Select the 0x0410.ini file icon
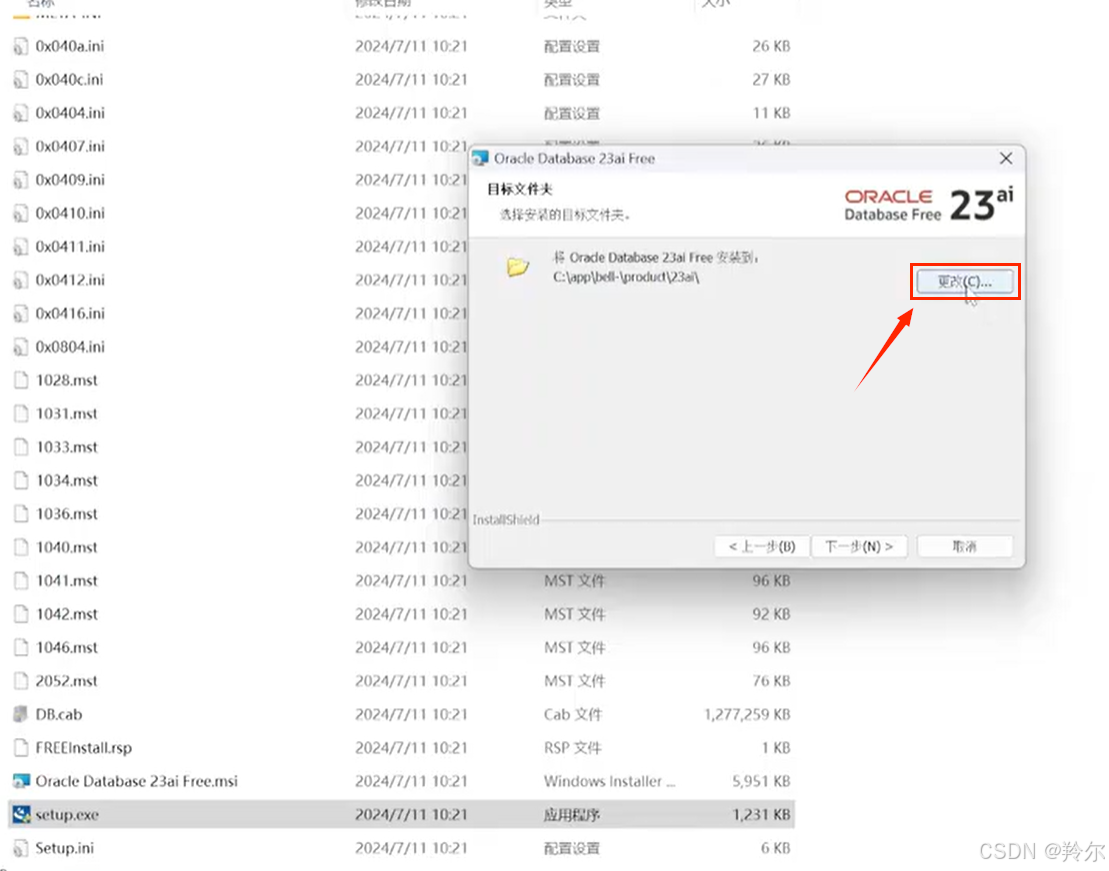 pos(21,214)
